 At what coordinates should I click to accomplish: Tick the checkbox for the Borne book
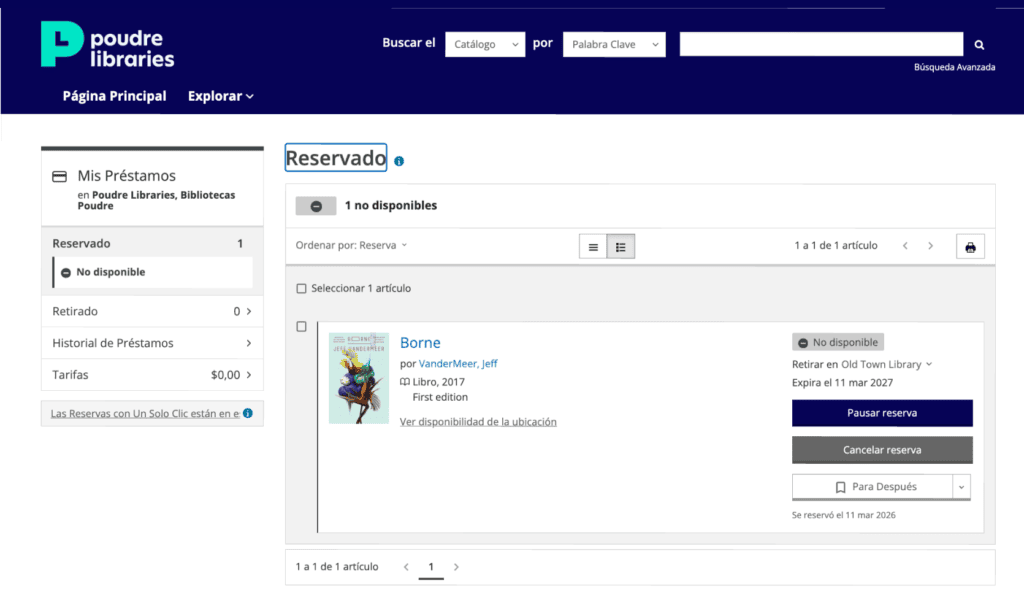click(302, 327)
